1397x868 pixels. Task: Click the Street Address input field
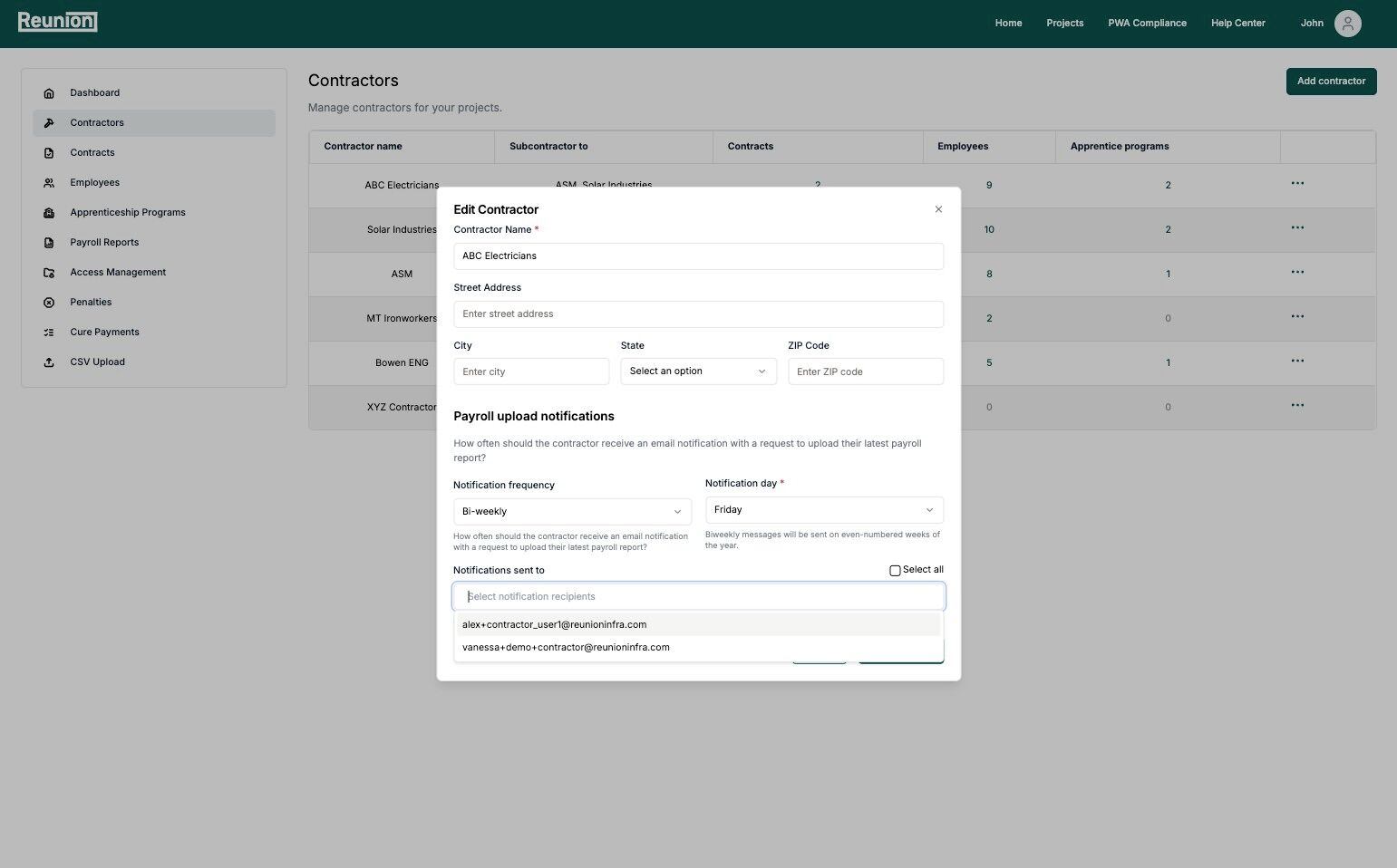[698, 314]
